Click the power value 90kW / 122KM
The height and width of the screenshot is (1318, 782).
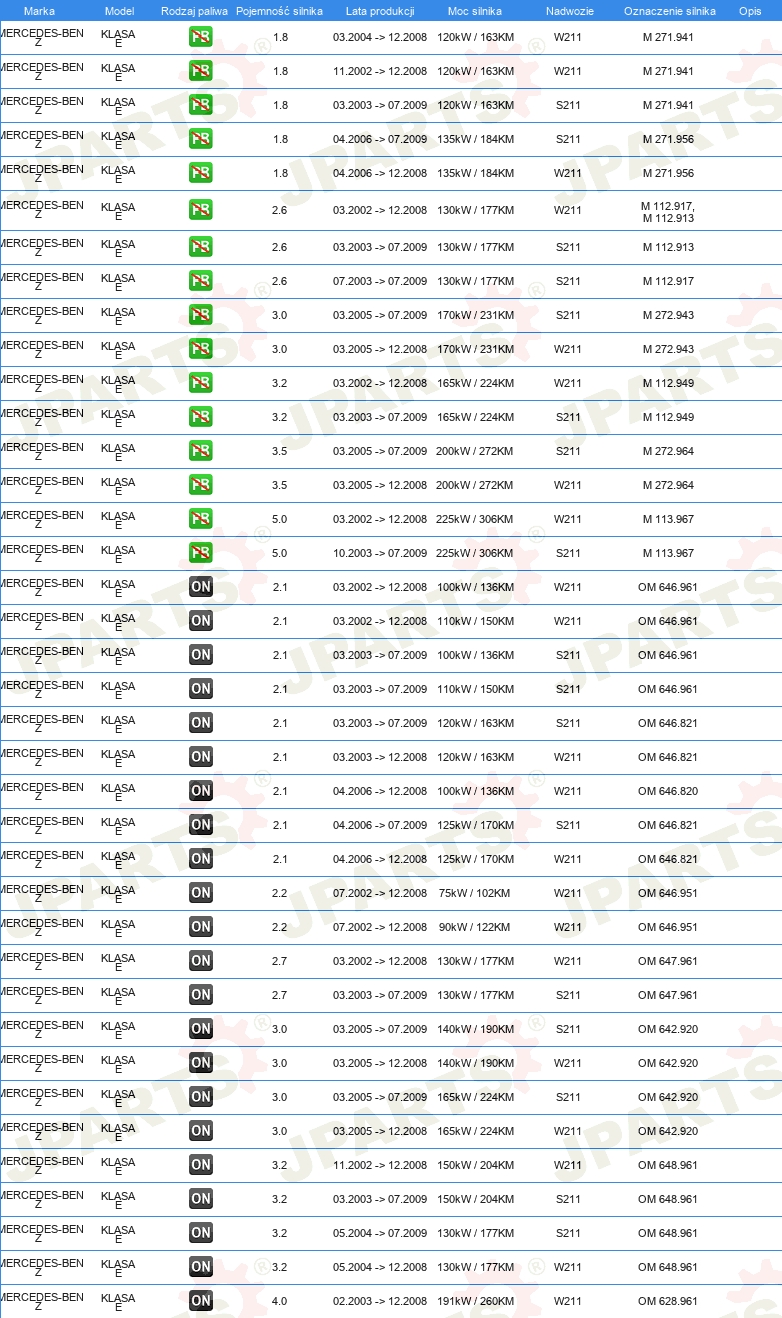474,928
